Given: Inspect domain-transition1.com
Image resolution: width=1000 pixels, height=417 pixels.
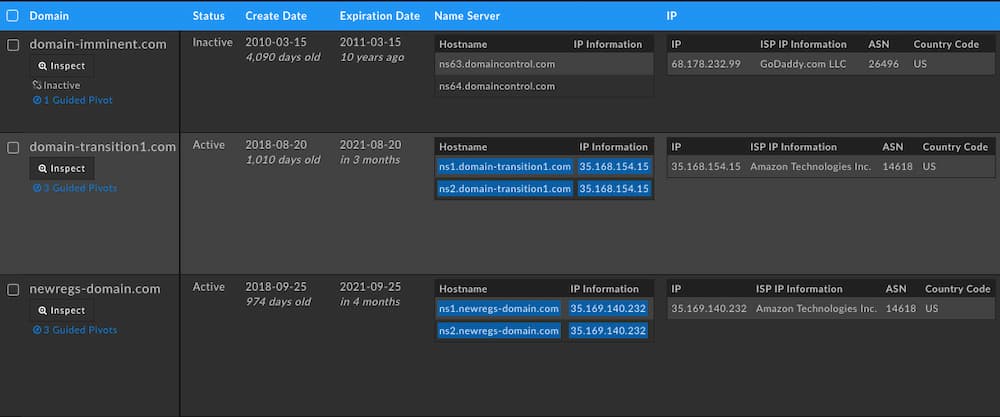Looking at the screenshot, I should (x=62, y=168).
